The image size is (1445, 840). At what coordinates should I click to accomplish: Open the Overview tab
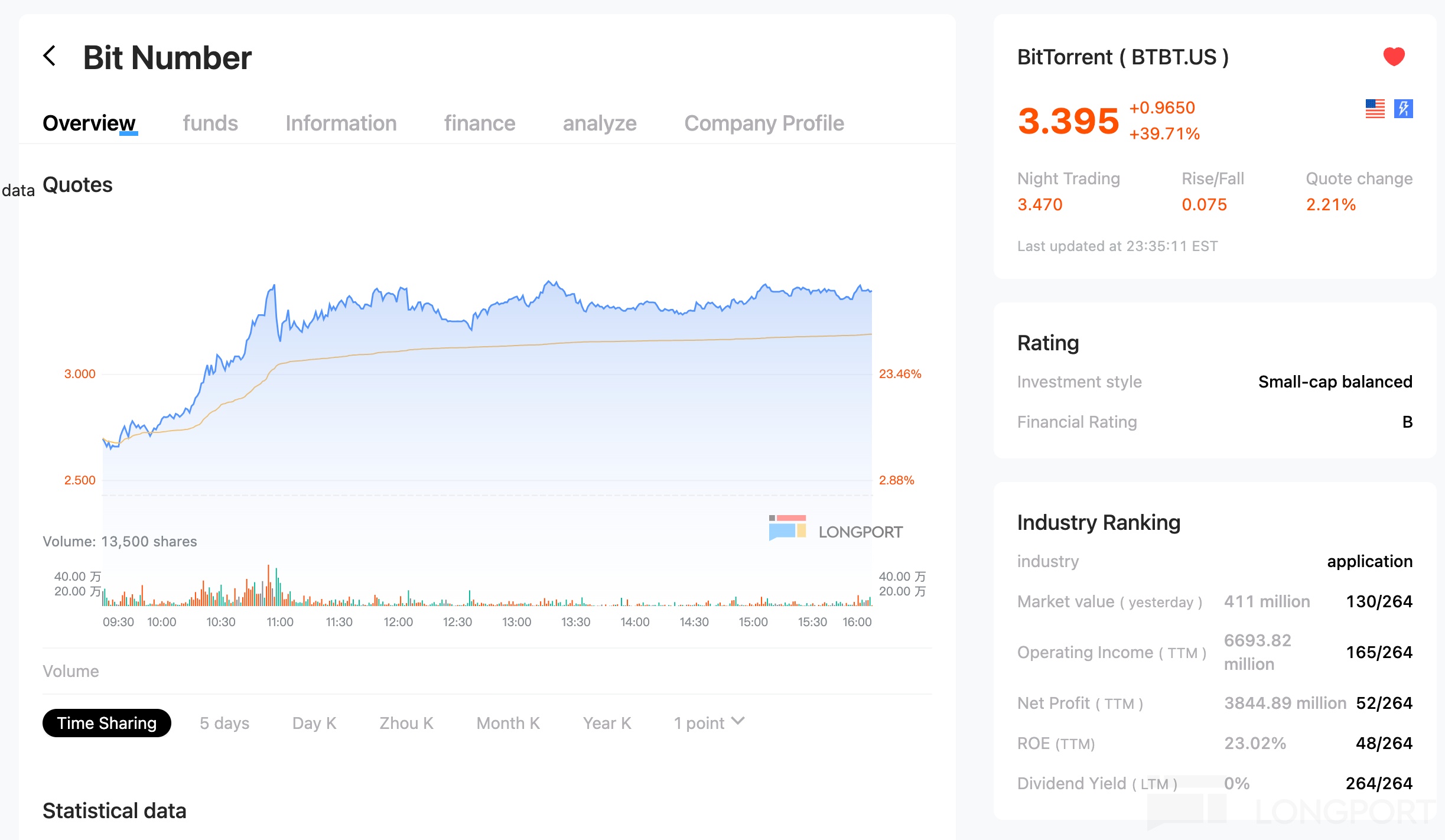point(89,123)
